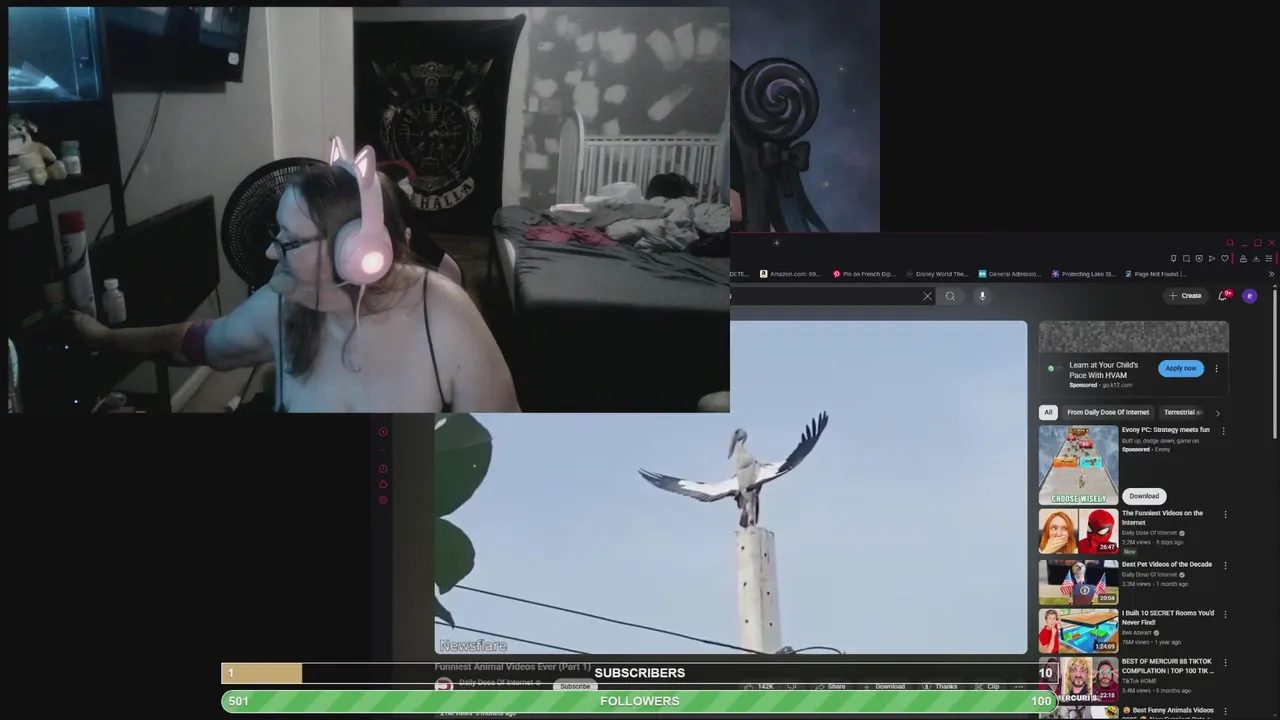Open the Amazon.com bookmark
The image size is (1280, 720).
(790, 274)
